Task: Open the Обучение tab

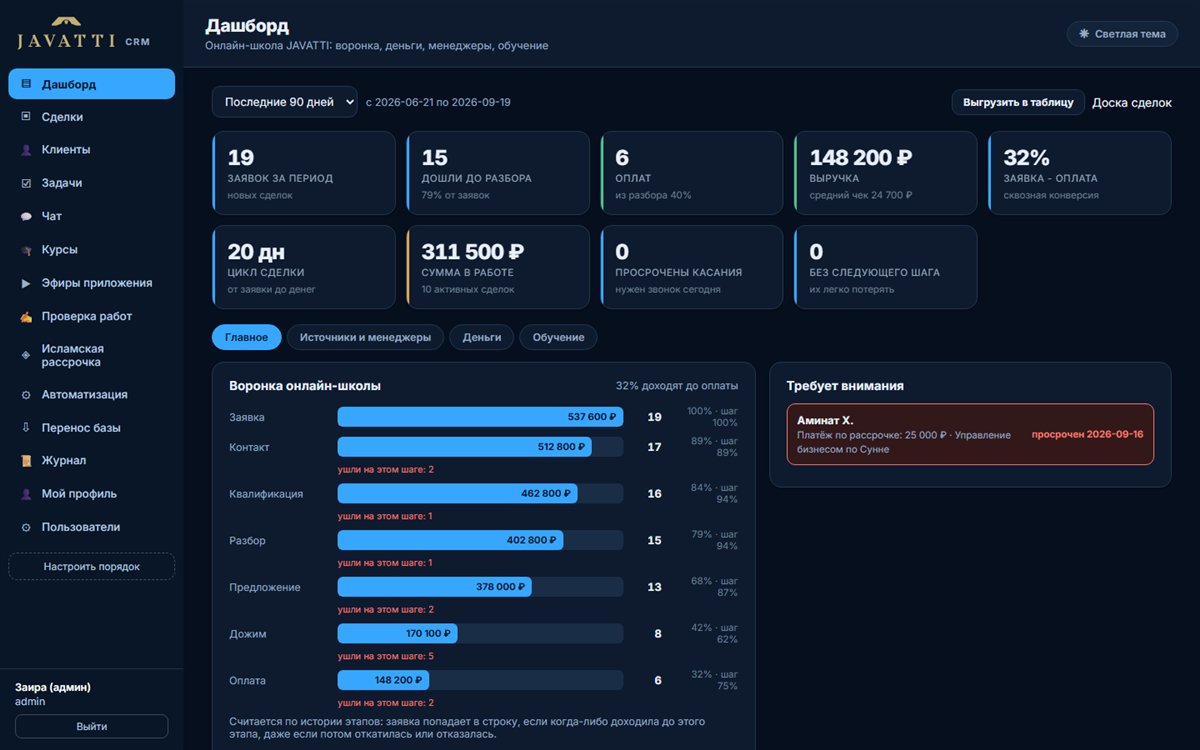Action: [558, 337]
